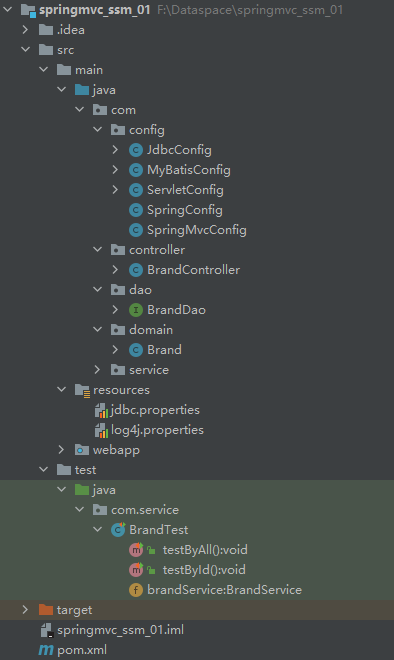Click the BrandDao interface icon
This screenshot has width=394, height=660.
(x=136, y=310)
